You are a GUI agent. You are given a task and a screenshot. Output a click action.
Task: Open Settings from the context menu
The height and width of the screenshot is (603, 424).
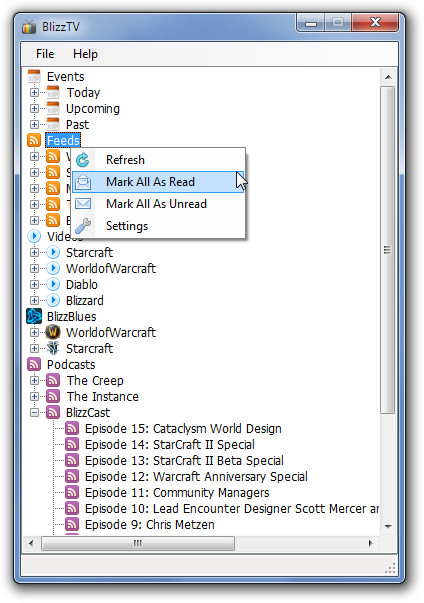[x=159, y=226]
